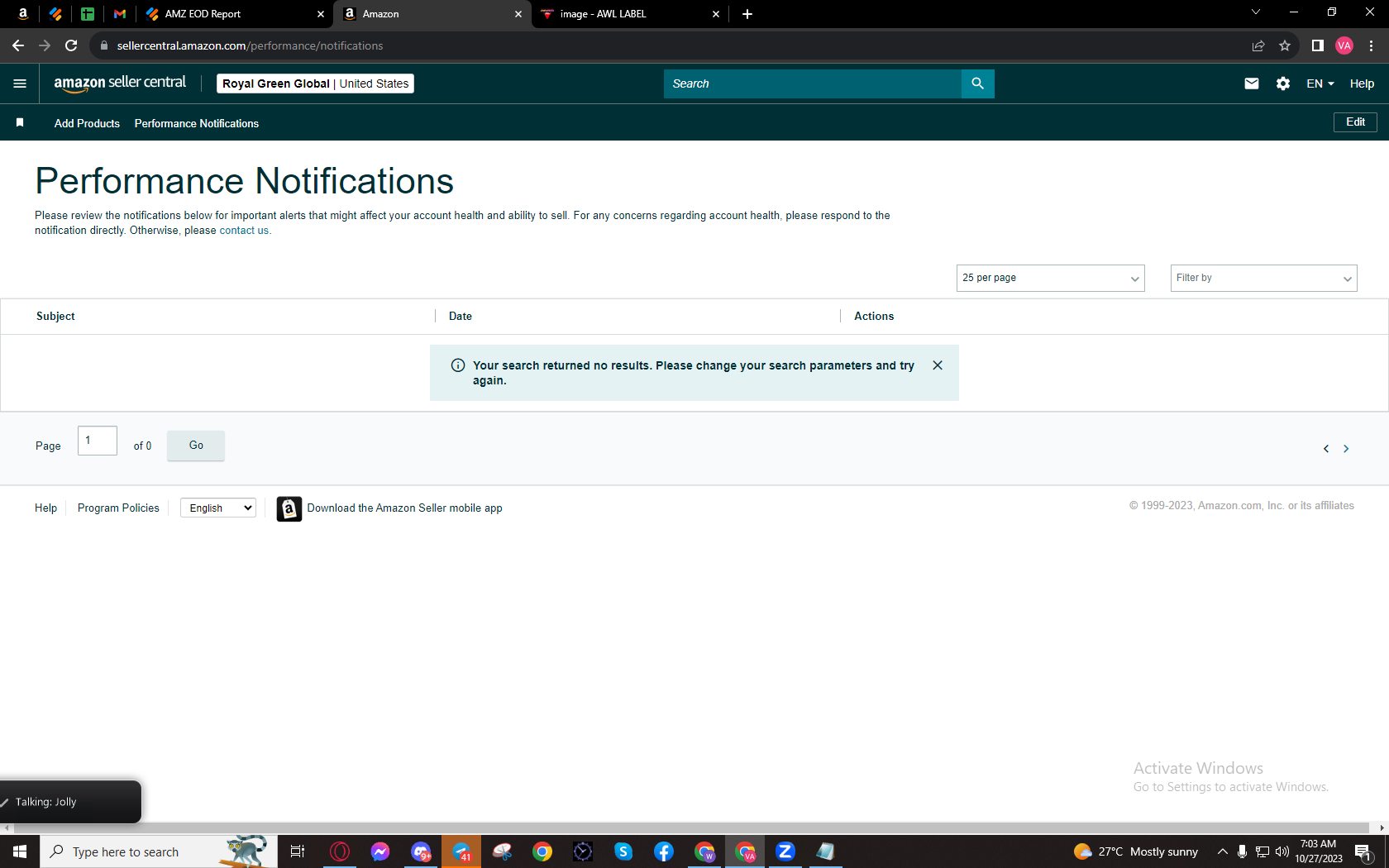This screenshot has width=1389, height=868.
Task: Go to previous page arrow
Action: coord(1326,449)
